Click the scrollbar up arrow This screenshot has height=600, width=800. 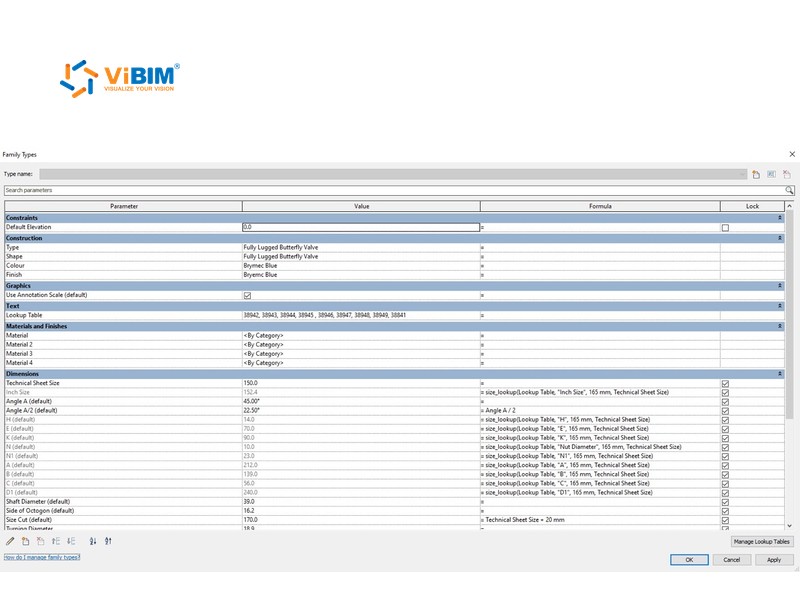tap(790, 206)
